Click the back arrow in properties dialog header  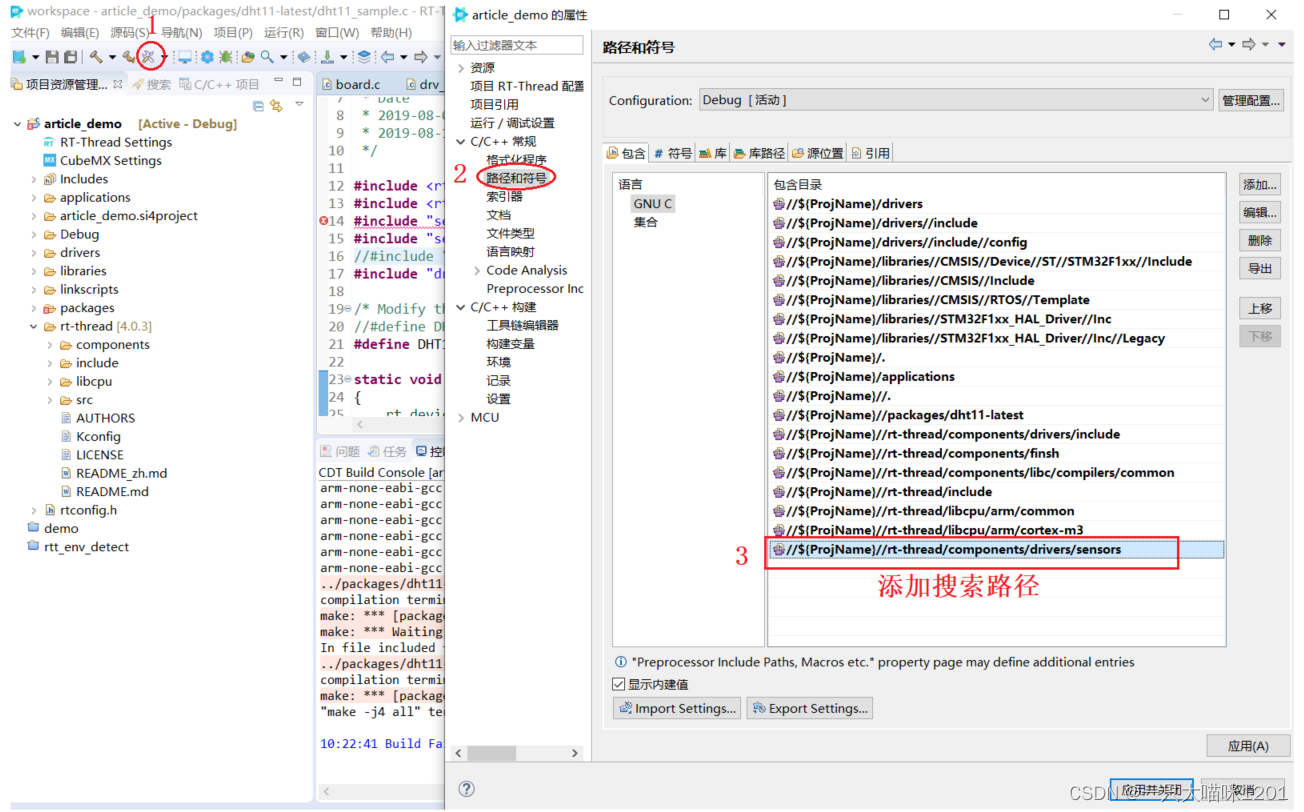click(1215, 45)
